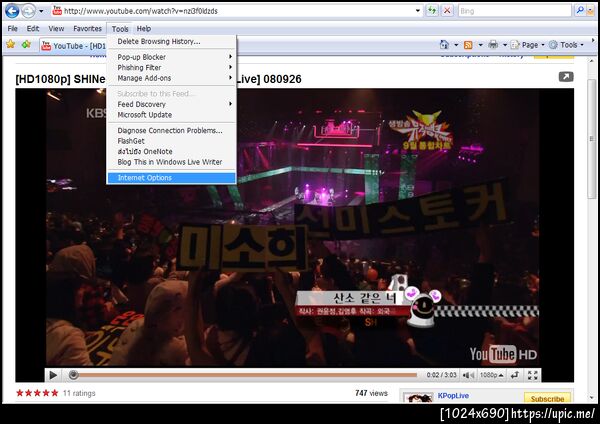Open the Manage Add-ons submenu
The width and height of the screenshot is (600, 424).
171,78
